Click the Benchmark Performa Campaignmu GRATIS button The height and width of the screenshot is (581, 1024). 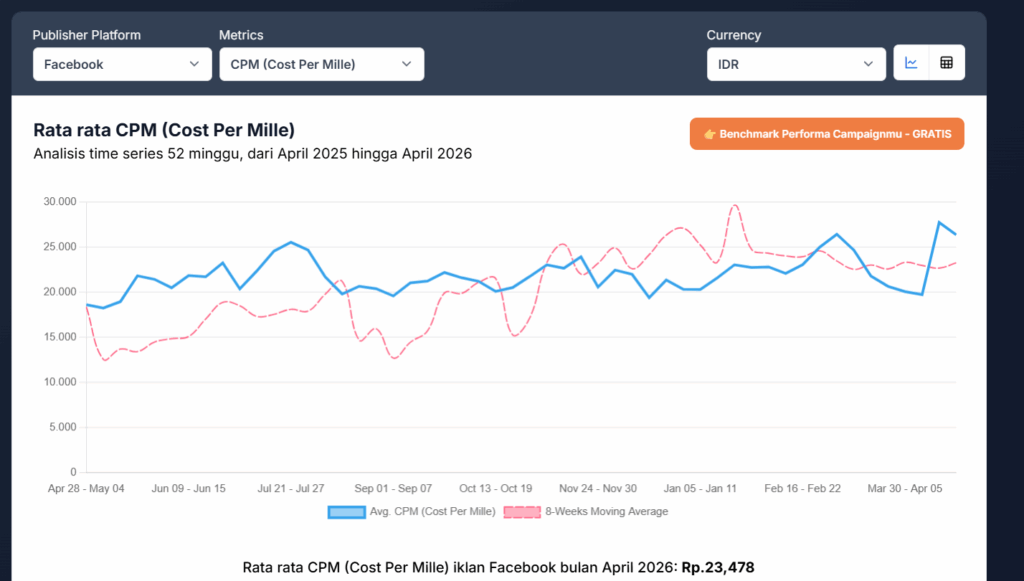(x=826, y=133)
